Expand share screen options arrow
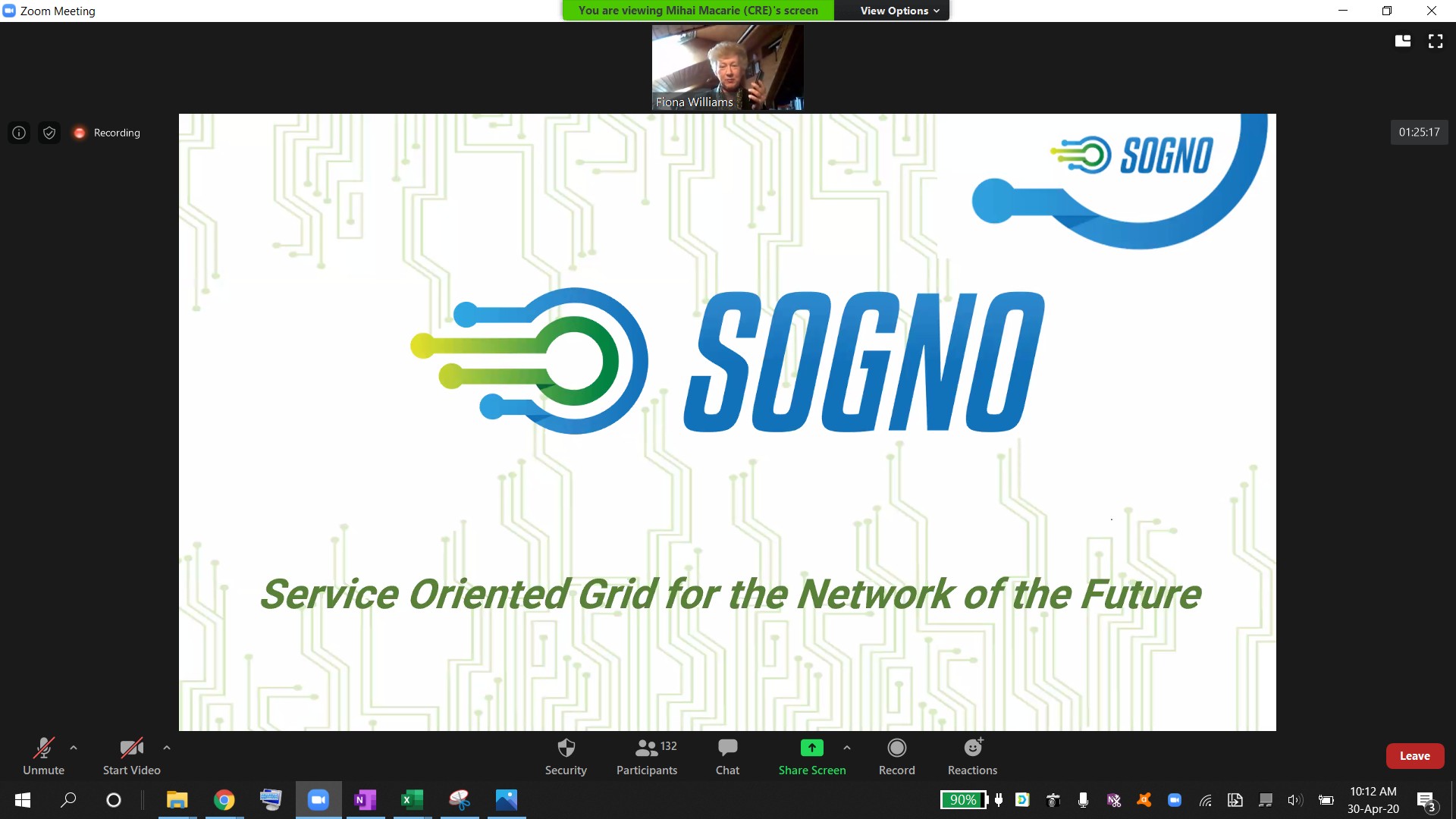 pos(847,748)
